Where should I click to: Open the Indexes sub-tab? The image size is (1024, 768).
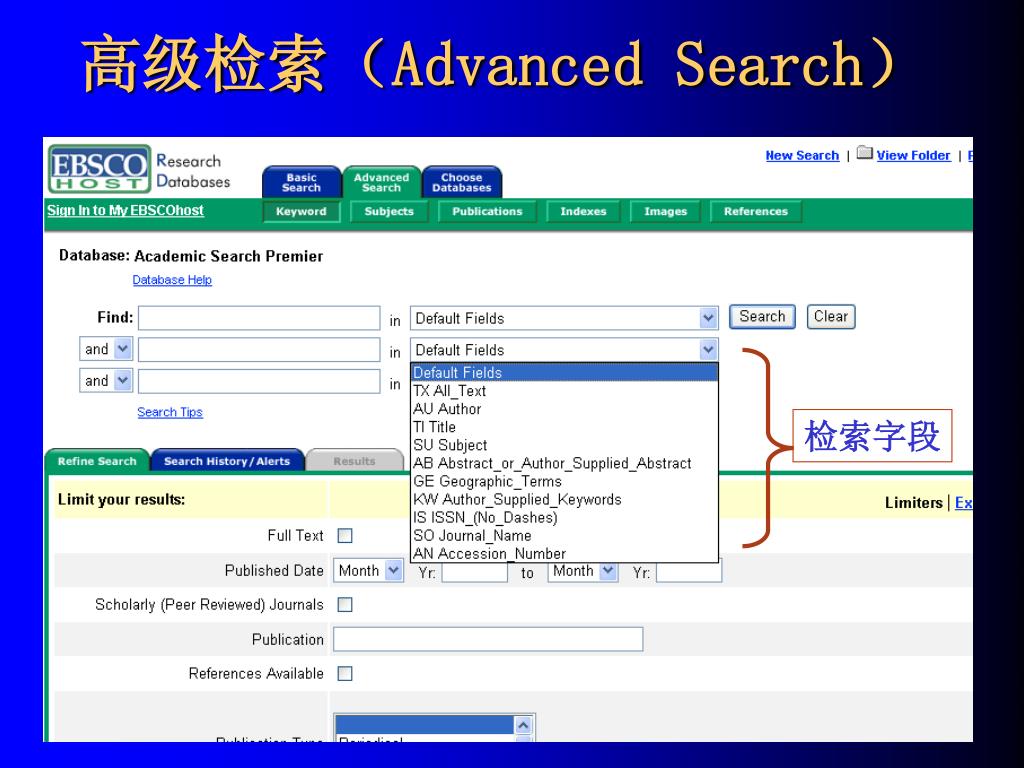[583, 212]
